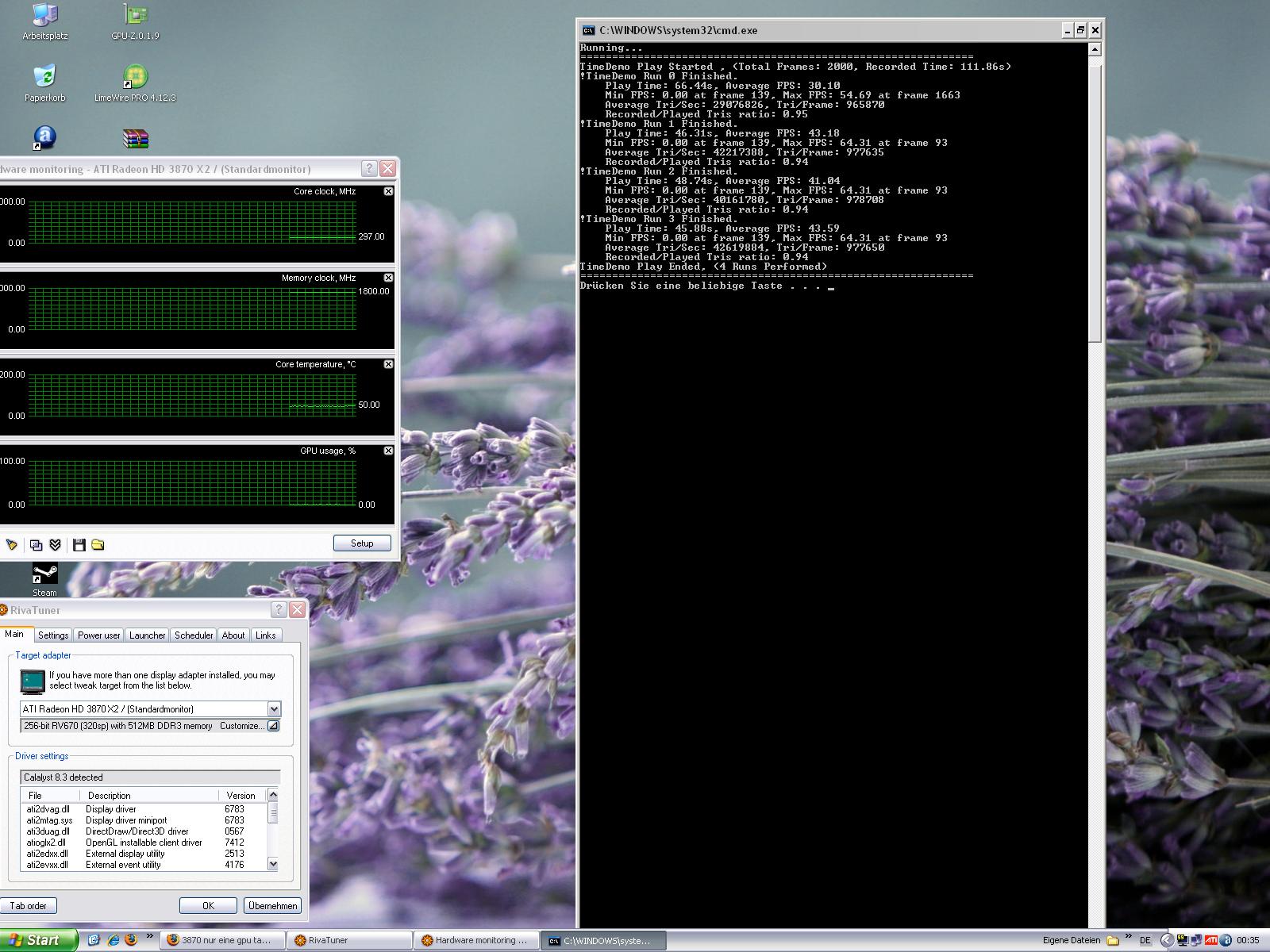Select the ati2dvag.dll driver row
The image size is (1270, 952).
point(144,809)
